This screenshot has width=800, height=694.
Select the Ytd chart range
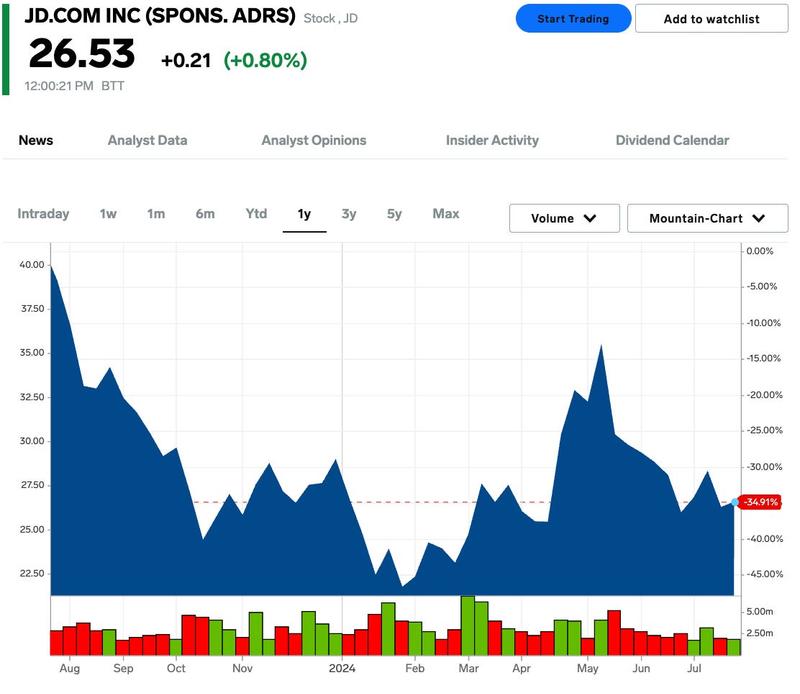256,214
